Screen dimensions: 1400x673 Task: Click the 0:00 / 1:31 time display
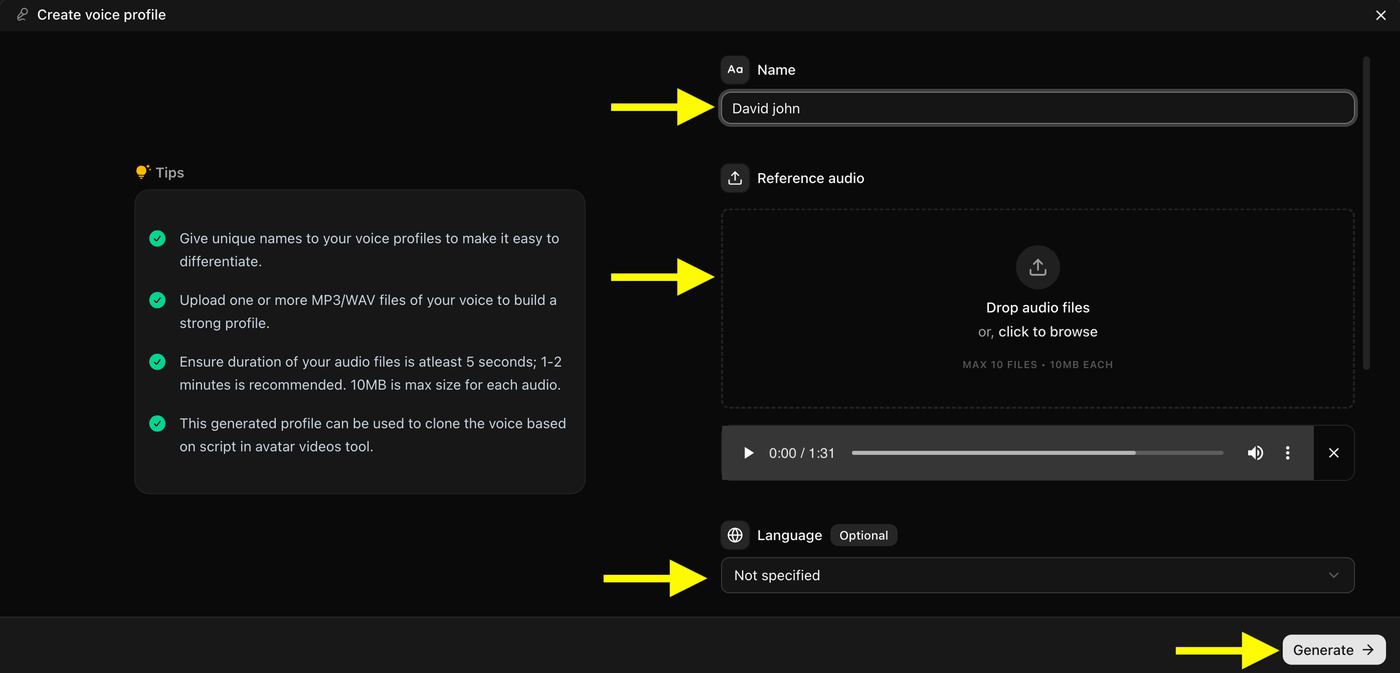click(801, 453)
